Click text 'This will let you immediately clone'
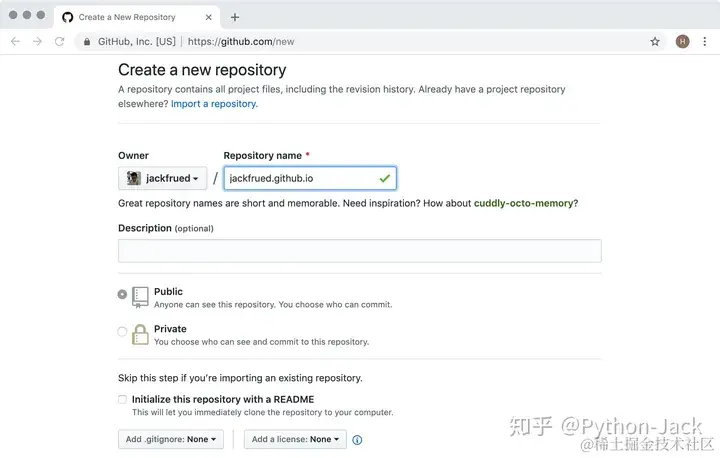The width and height of the screenshot is (720, 458). [263, 413]
